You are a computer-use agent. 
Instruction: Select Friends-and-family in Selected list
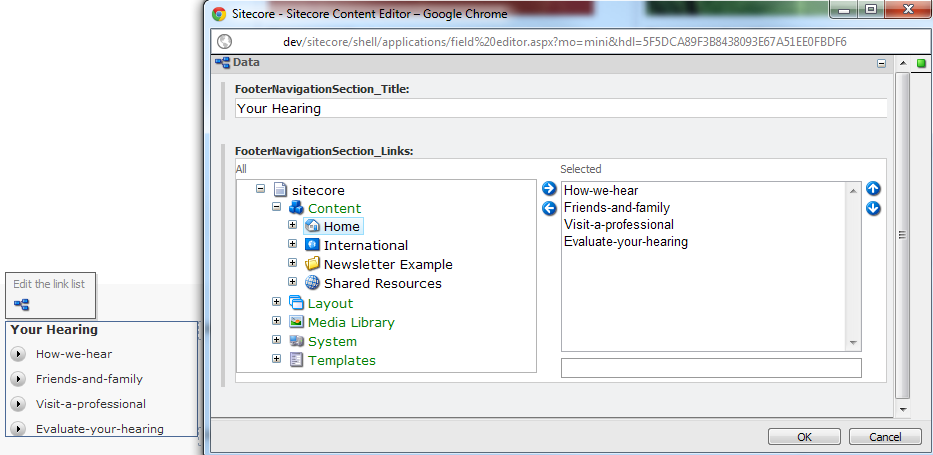tap(617, 208)
